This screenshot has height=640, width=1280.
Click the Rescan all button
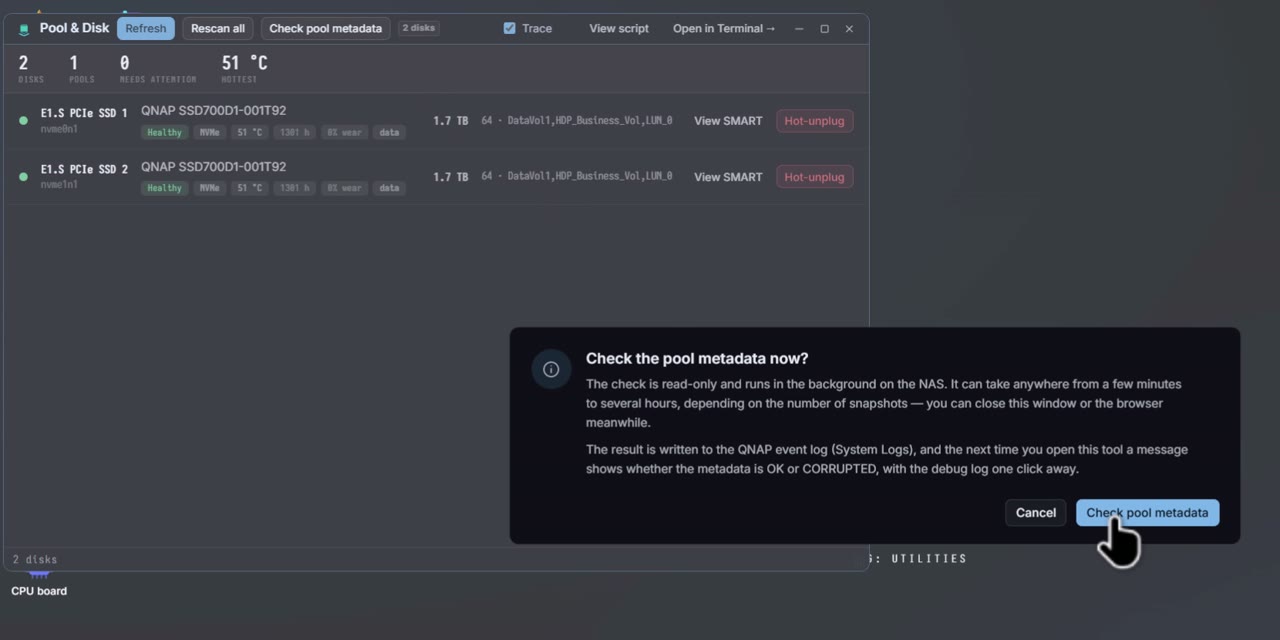[218, 28]
